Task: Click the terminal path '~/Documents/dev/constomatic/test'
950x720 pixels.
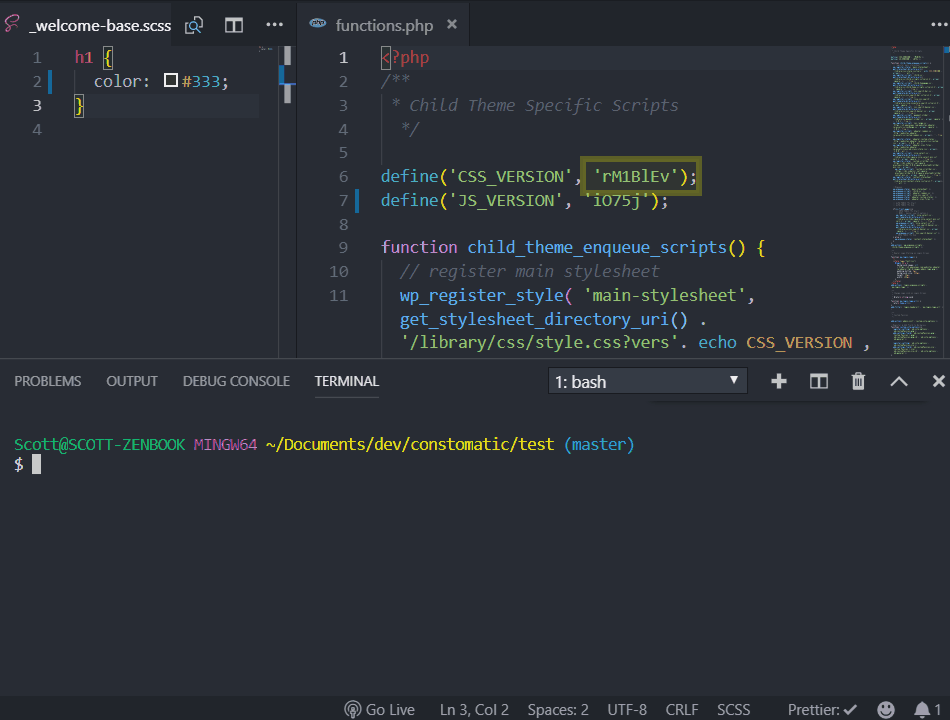Action: (x=410, y=444)
